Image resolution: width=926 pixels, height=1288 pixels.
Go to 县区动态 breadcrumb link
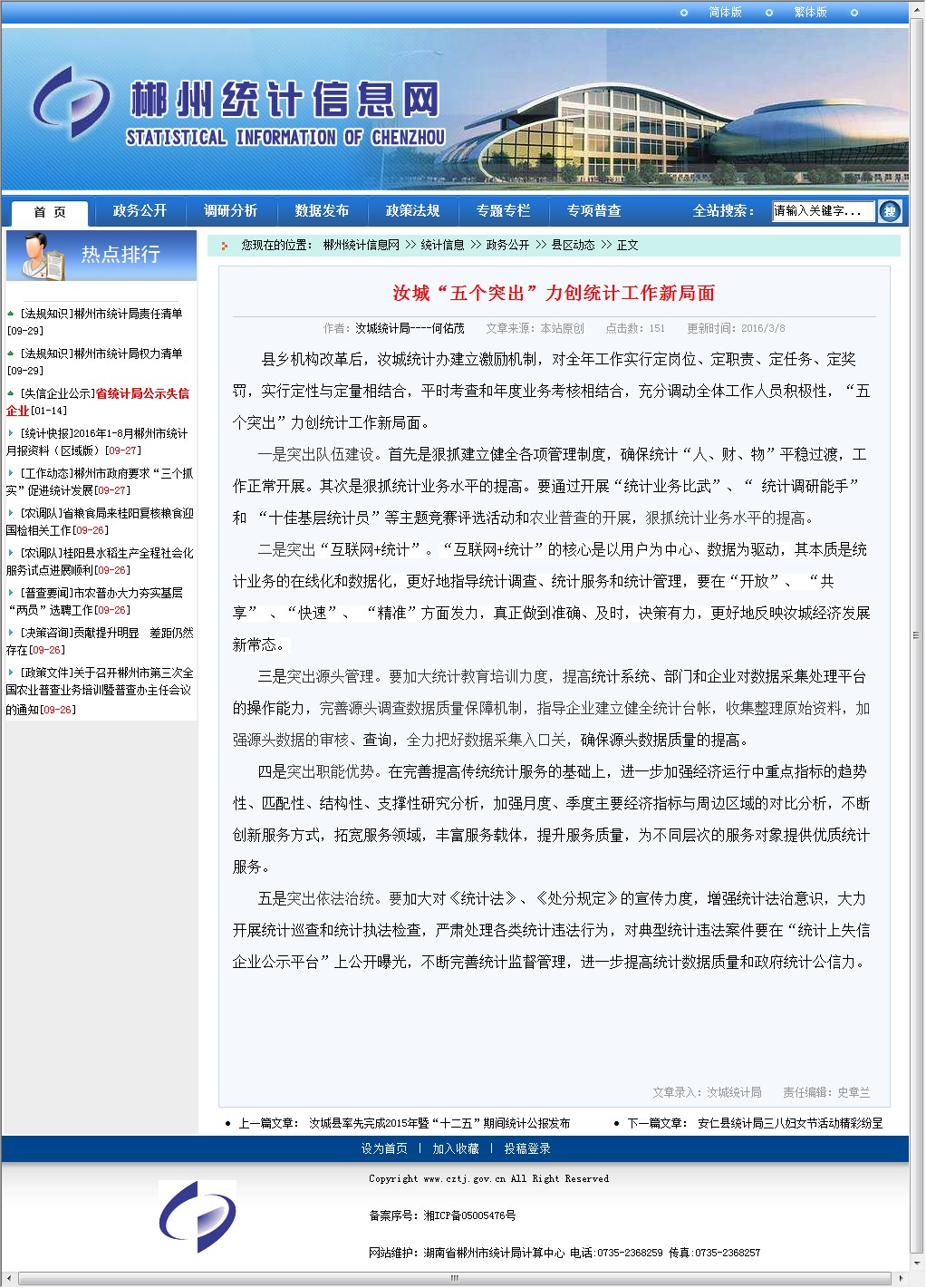coord(573,245)
